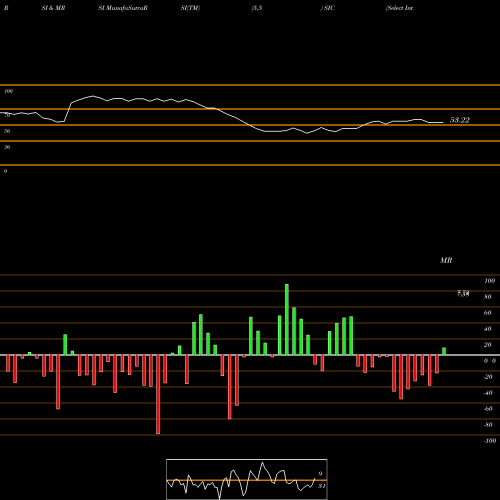Screen dimensions: 500x500
Task: Click the 9 value in the mini chart
Action: (320, 474)
